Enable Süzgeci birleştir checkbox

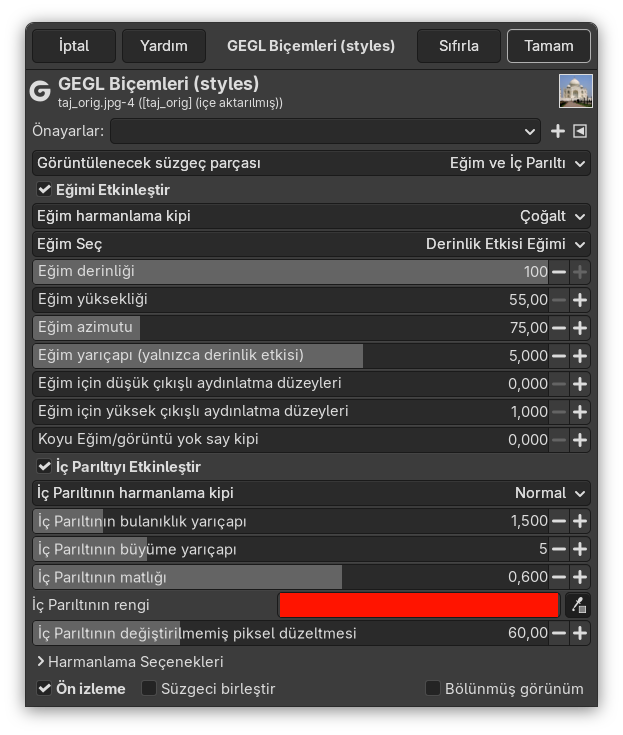[x=149, y=689]
